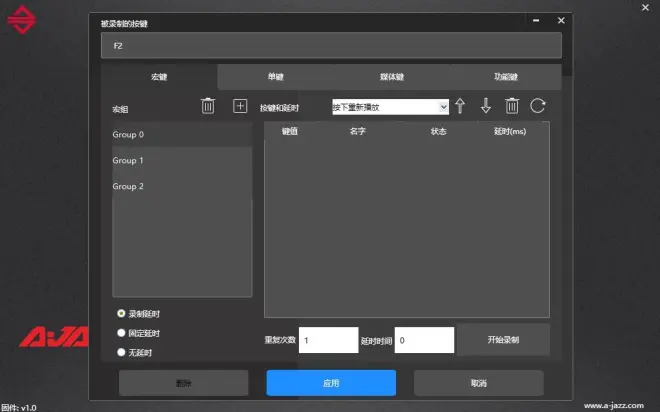Add a new macro group with plus icon
660x412 pixels.
[240, 106]
